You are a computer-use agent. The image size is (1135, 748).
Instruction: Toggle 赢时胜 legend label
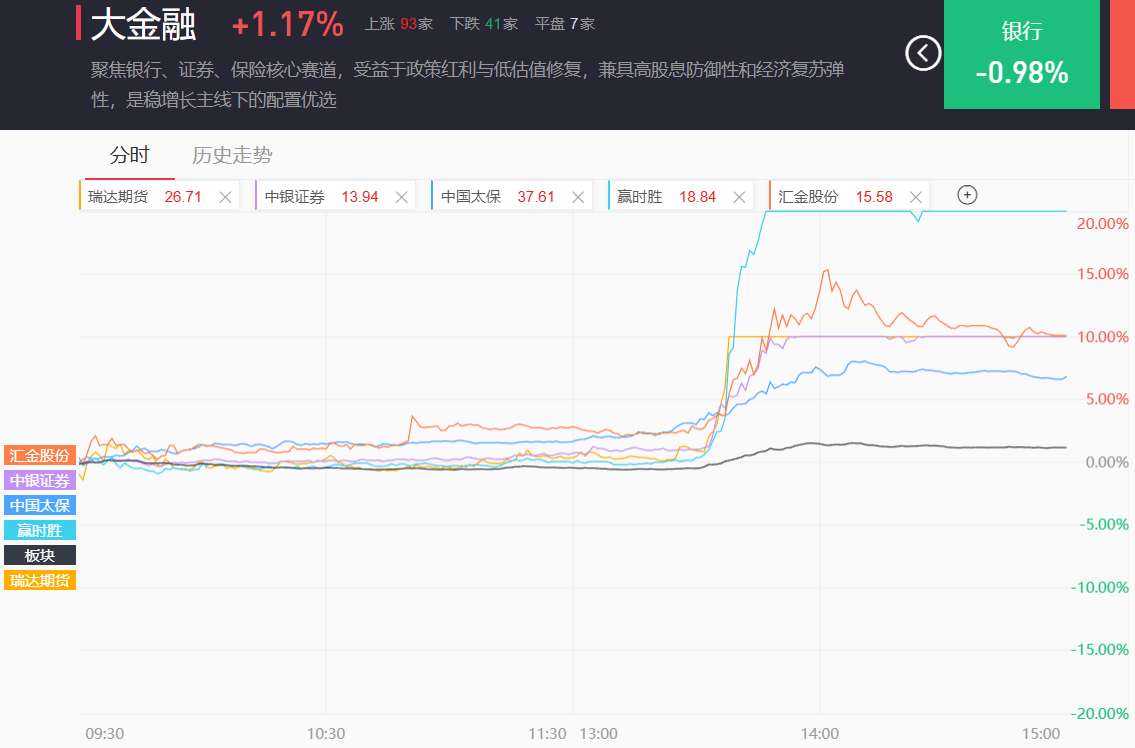point(40,530)
